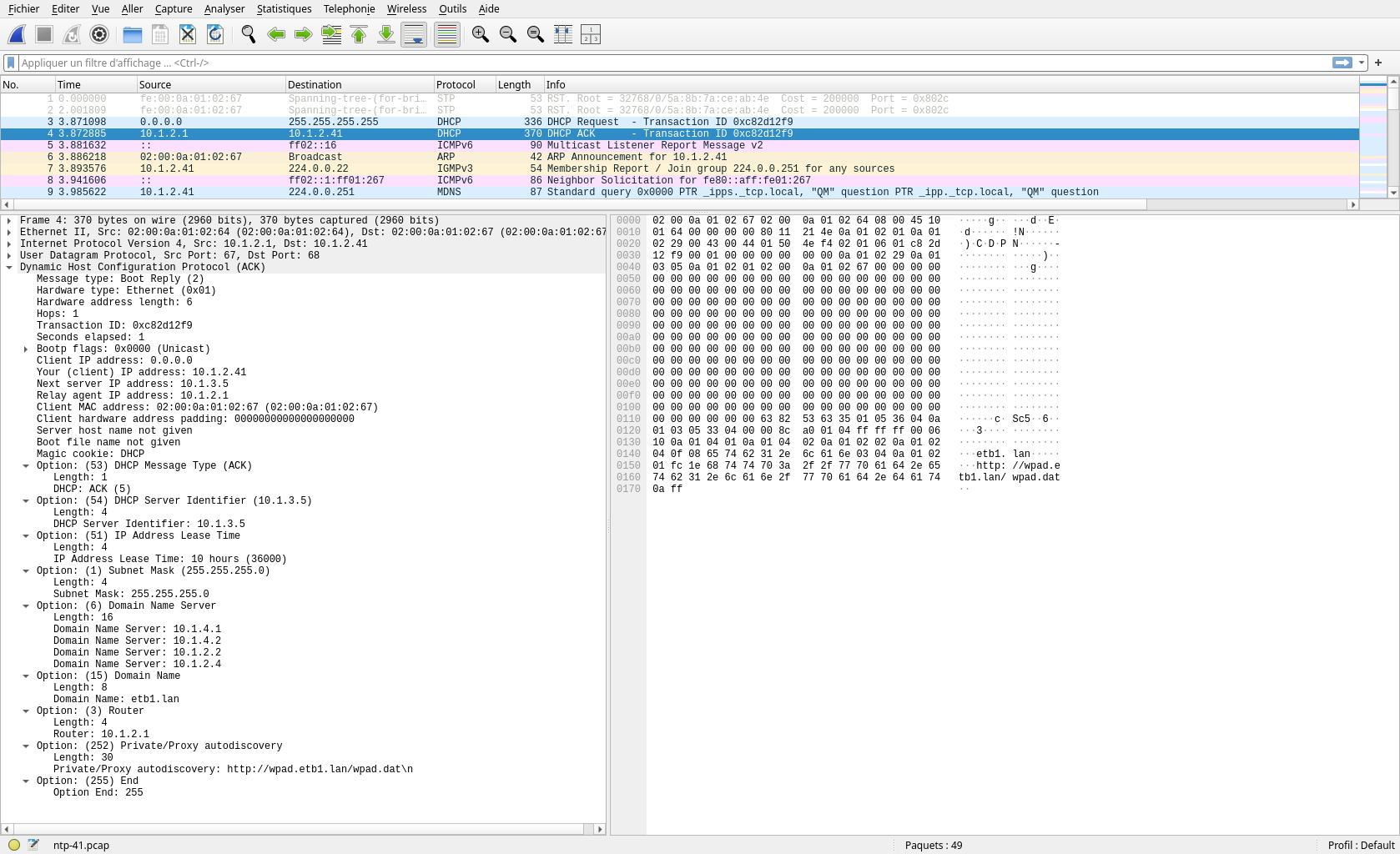The width and height of the screenshot is (1400, 854).
Task: Open the Statistiques menu
Action: point(284,9)
